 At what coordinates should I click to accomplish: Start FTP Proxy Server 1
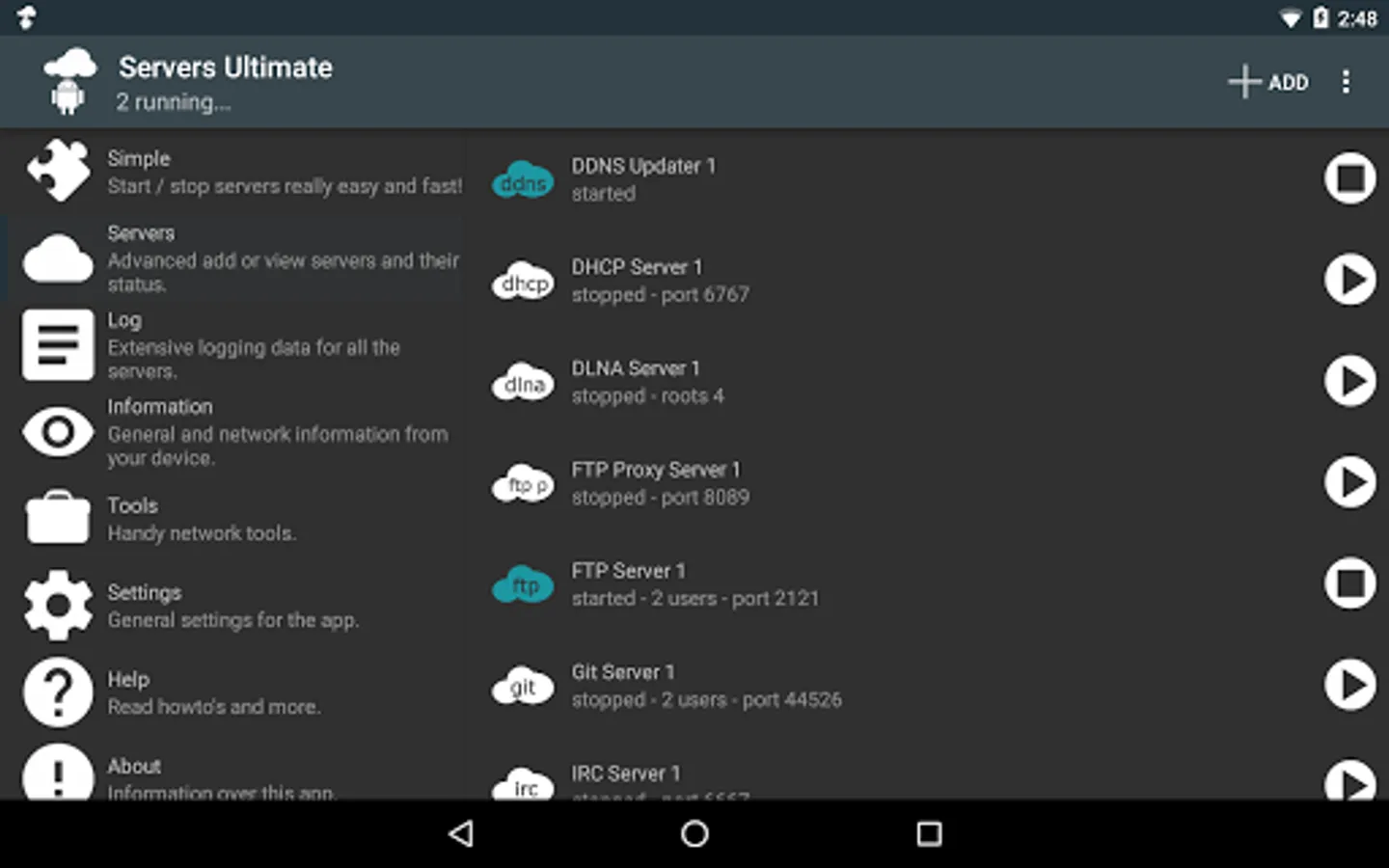1349,481
